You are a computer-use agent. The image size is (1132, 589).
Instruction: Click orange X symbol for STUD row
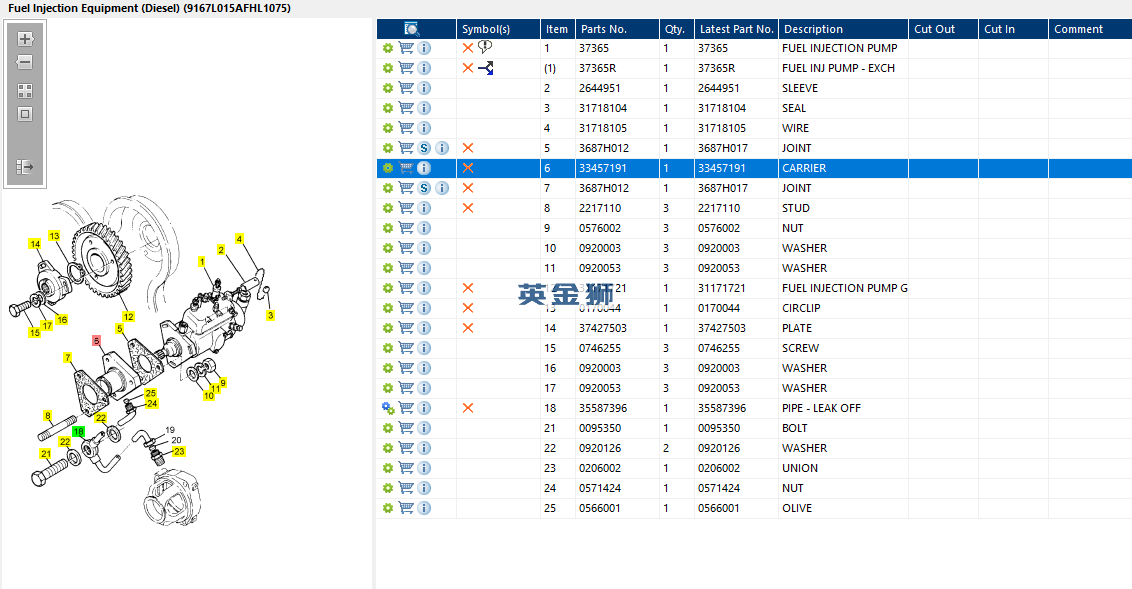tap(468, 208)
